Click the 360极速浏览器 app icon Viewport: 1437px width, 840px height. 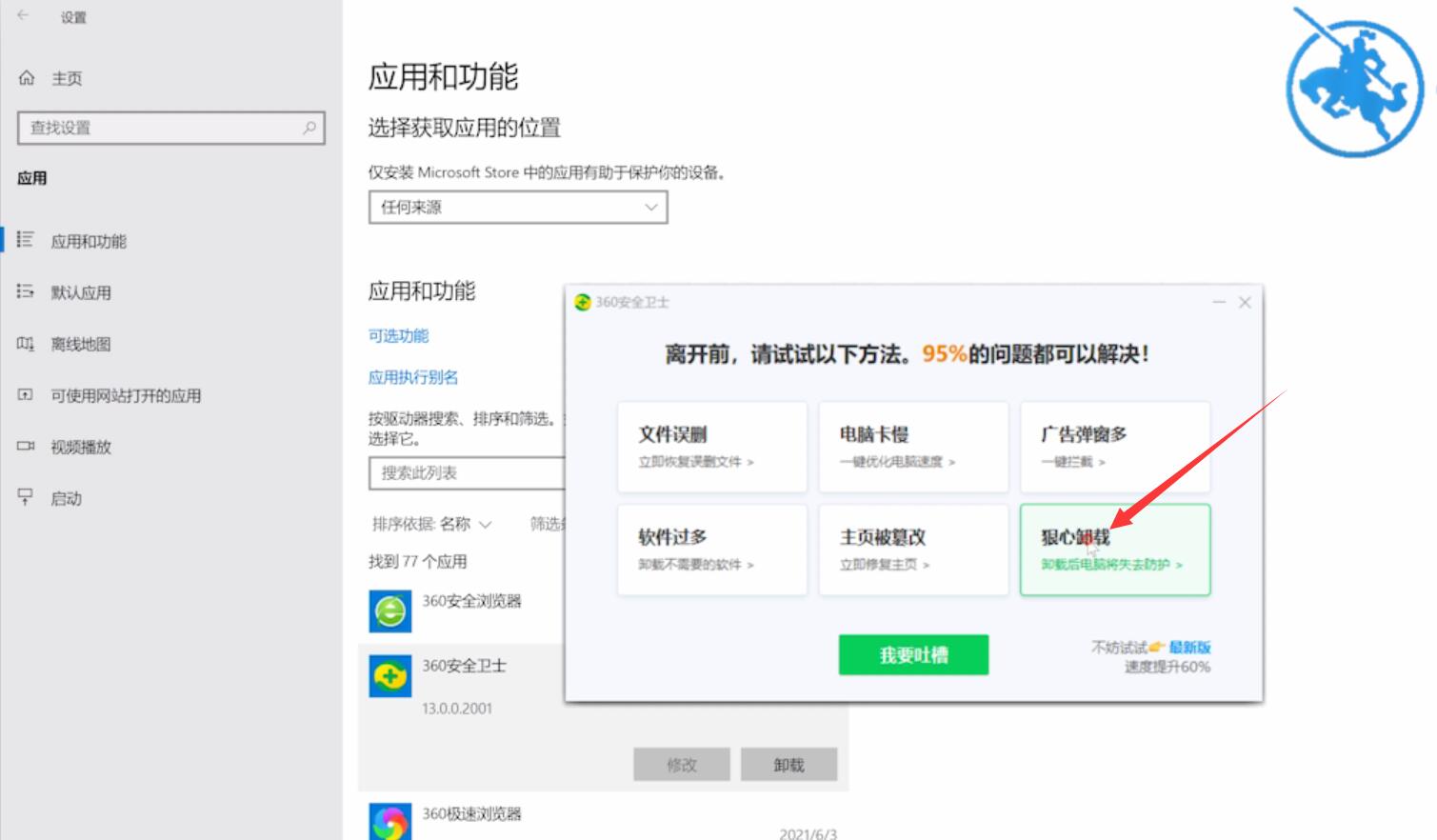pyautogui.click(x=390, y=822)
